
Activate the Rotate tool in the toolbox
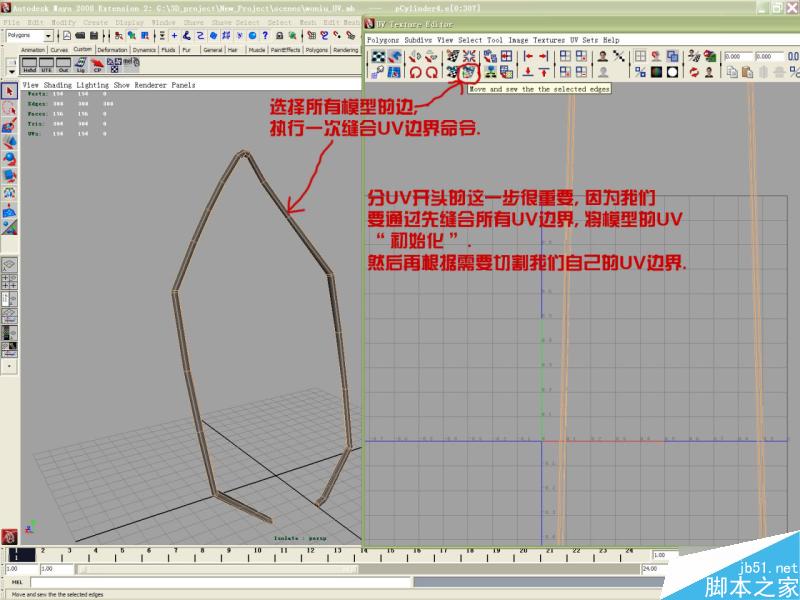coord(8,159)
